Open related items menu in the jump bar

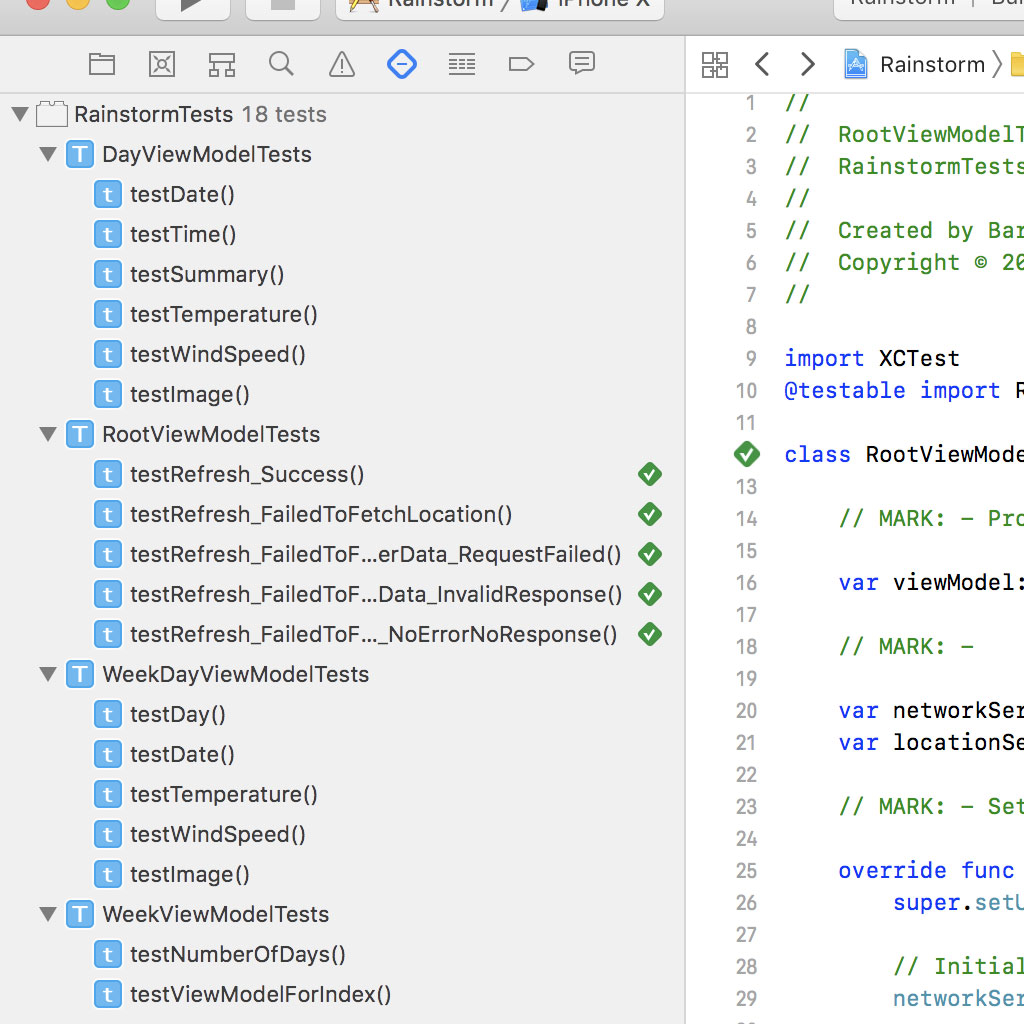coord(715,63)
